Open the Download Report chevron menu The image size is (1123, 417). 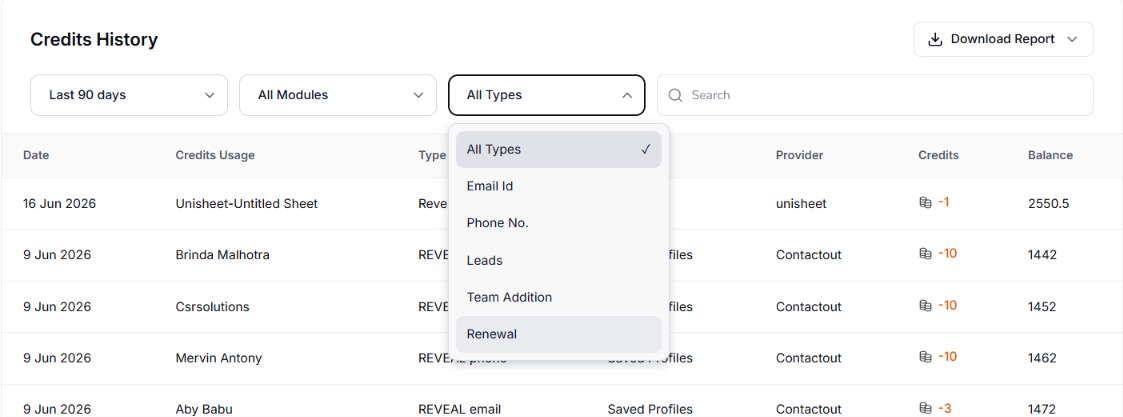[1071, 39]
